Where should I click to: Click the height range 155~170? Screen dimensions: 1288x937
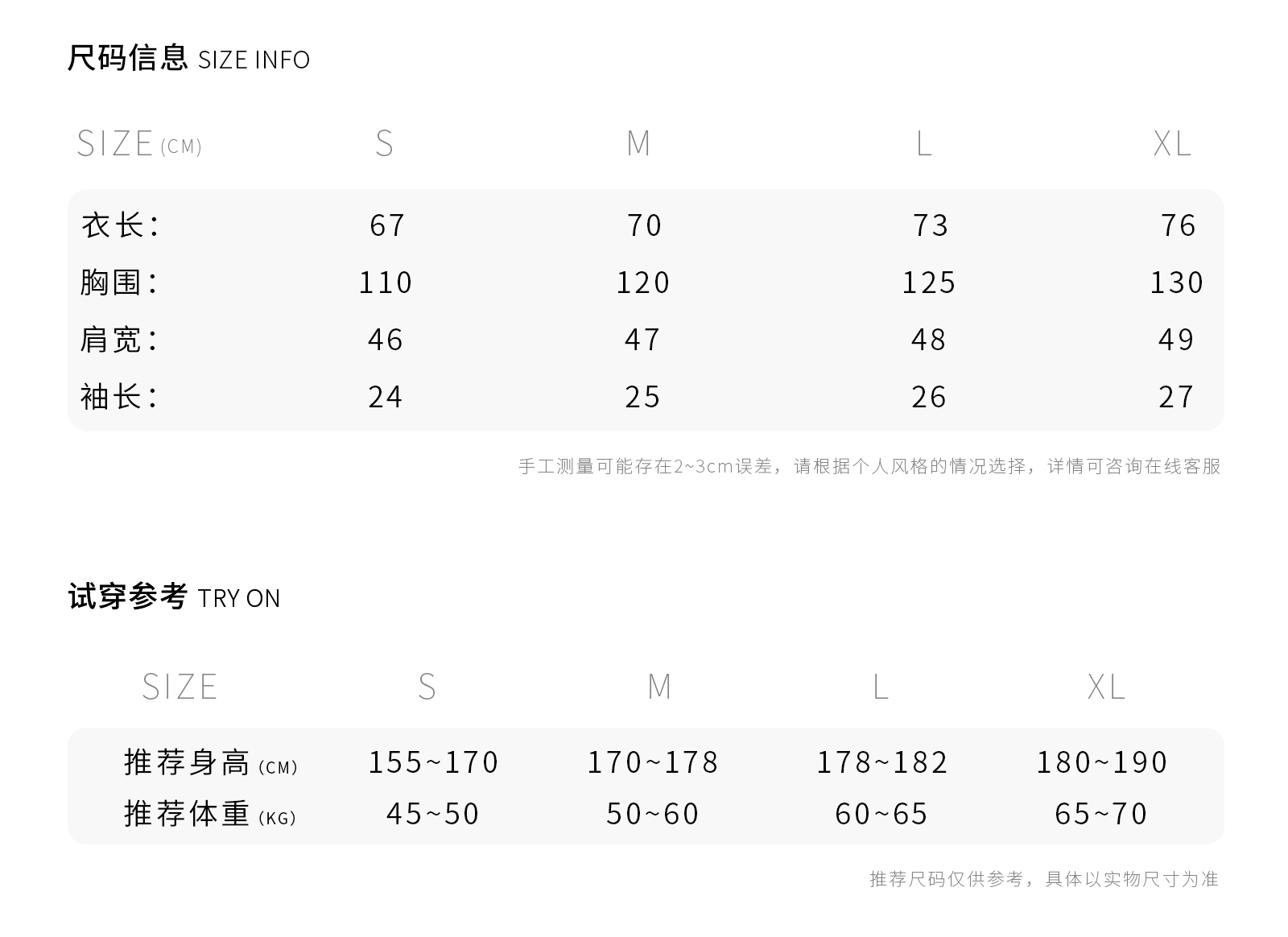(433, 762)
